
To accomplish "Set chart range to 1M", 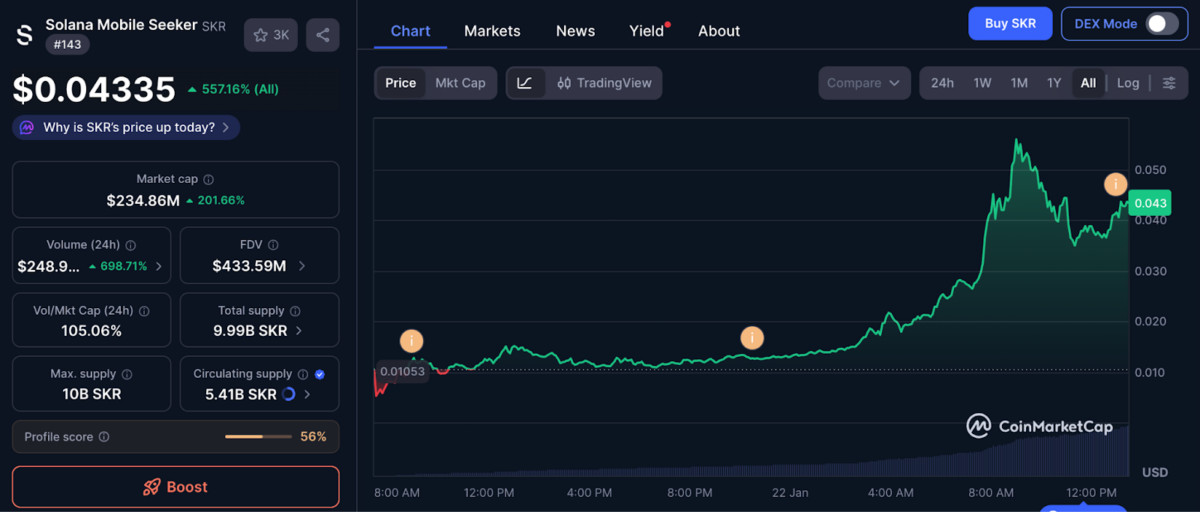I will pos(1019,83).
